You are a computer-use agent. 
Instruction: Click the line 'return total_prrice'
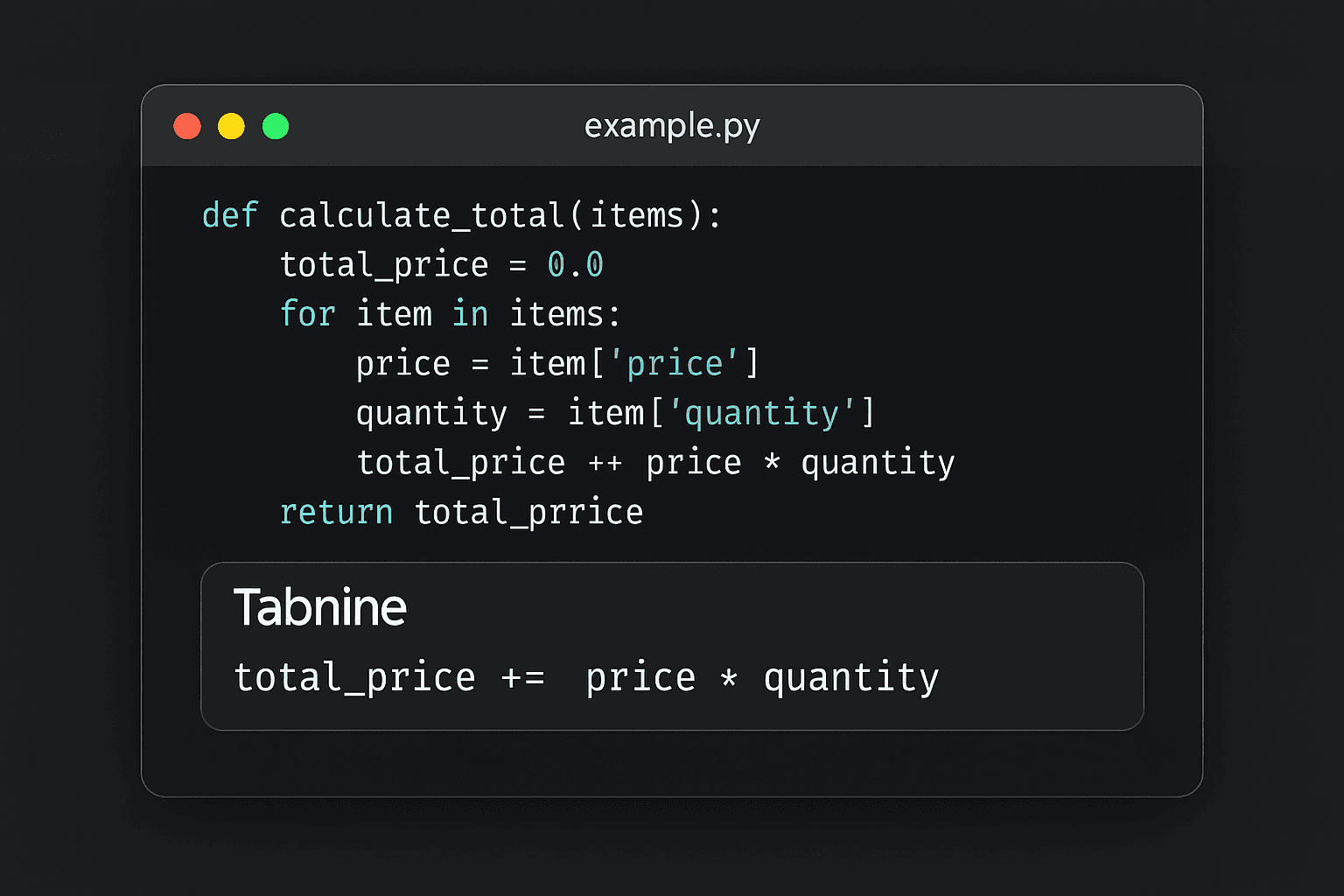click(461, 512)
